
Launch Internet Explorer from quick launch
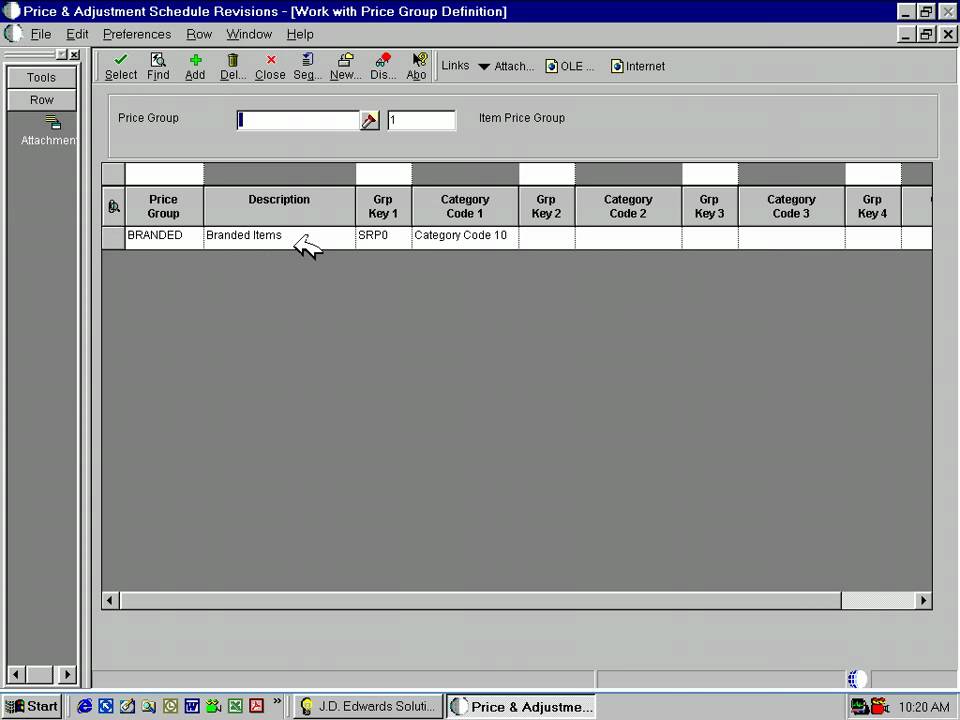[x=84, y=706]
